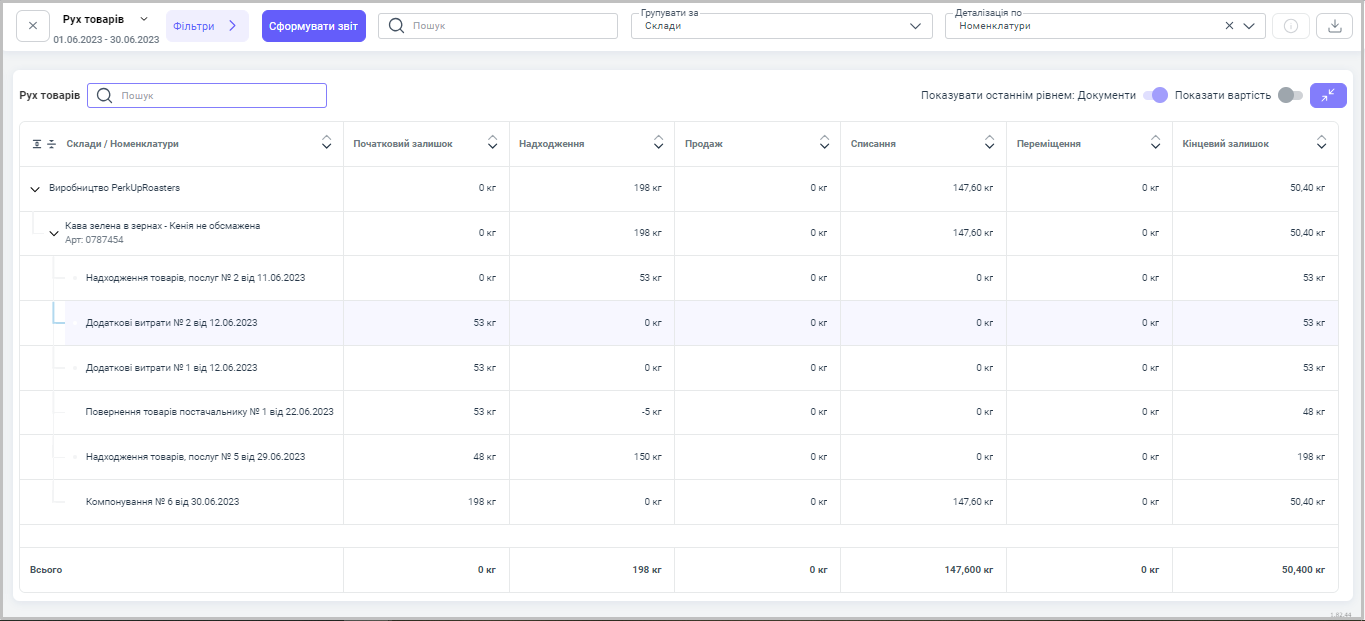Click the download report icon
This screenshot has height=621, width=1365.
pos(1334,26)
